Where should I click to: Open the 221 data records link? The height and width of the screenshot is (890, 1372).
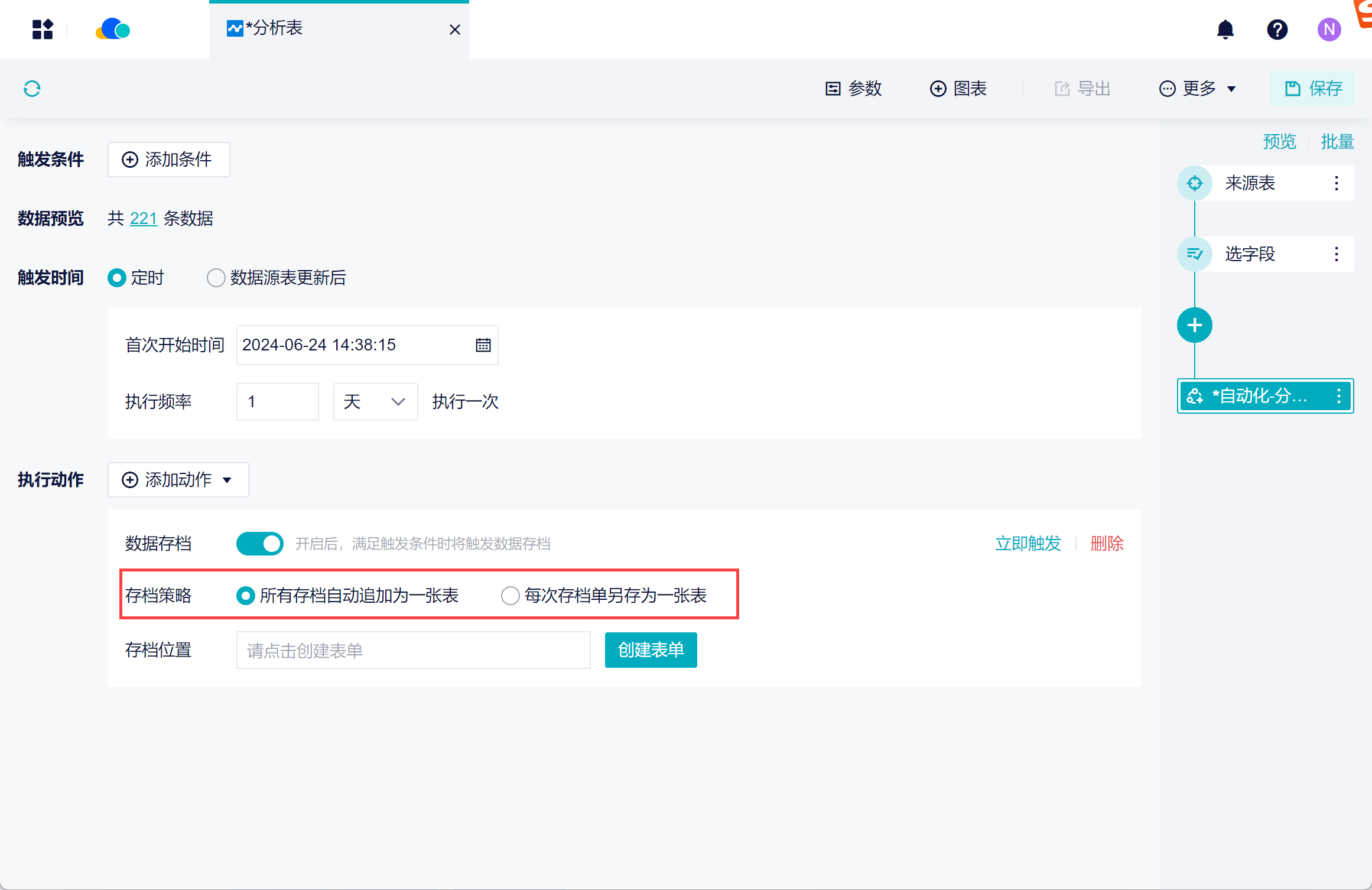[143, 219]
